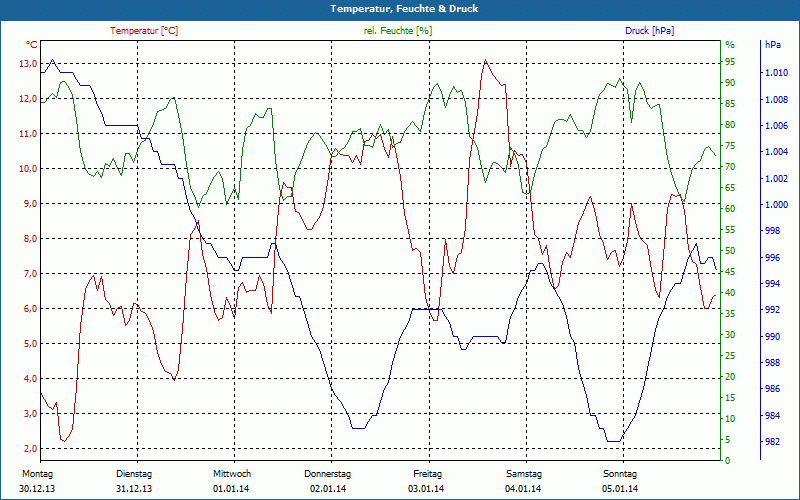Click the '95' humidity axis value
This screenshot has height=500, width=800.
[730, 62]
